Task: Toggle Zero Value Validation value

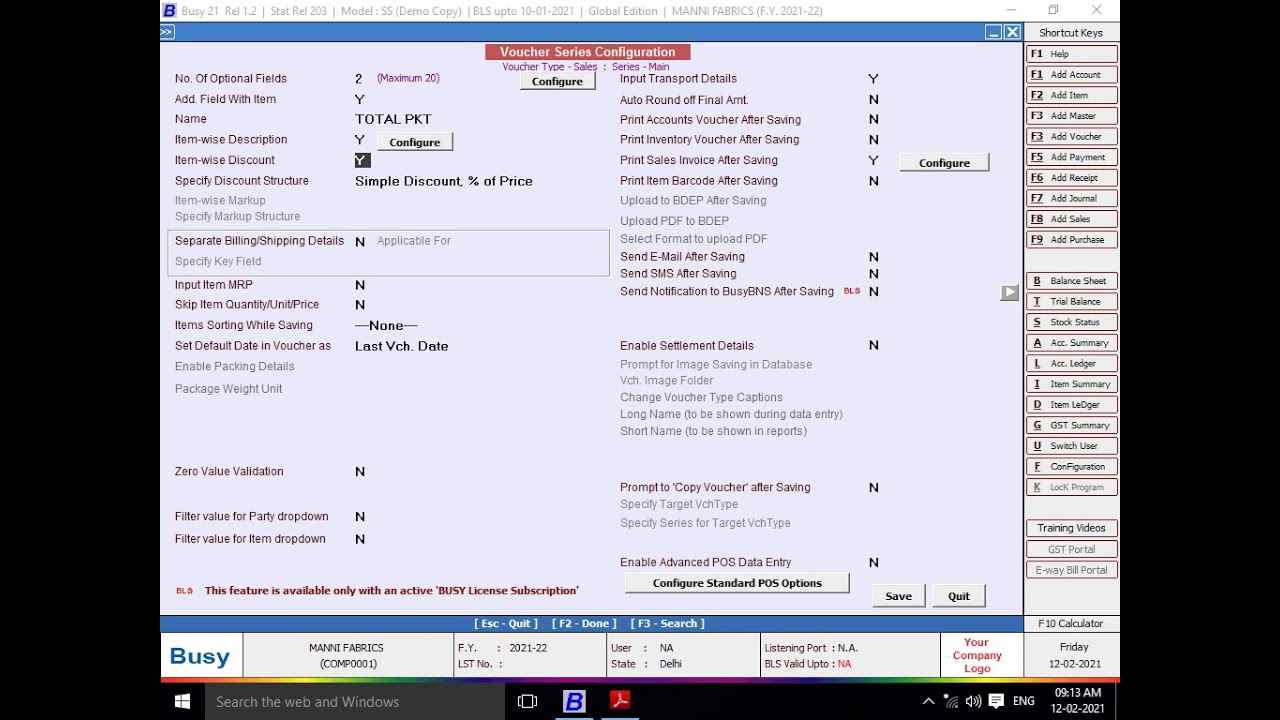Action: 360,472
